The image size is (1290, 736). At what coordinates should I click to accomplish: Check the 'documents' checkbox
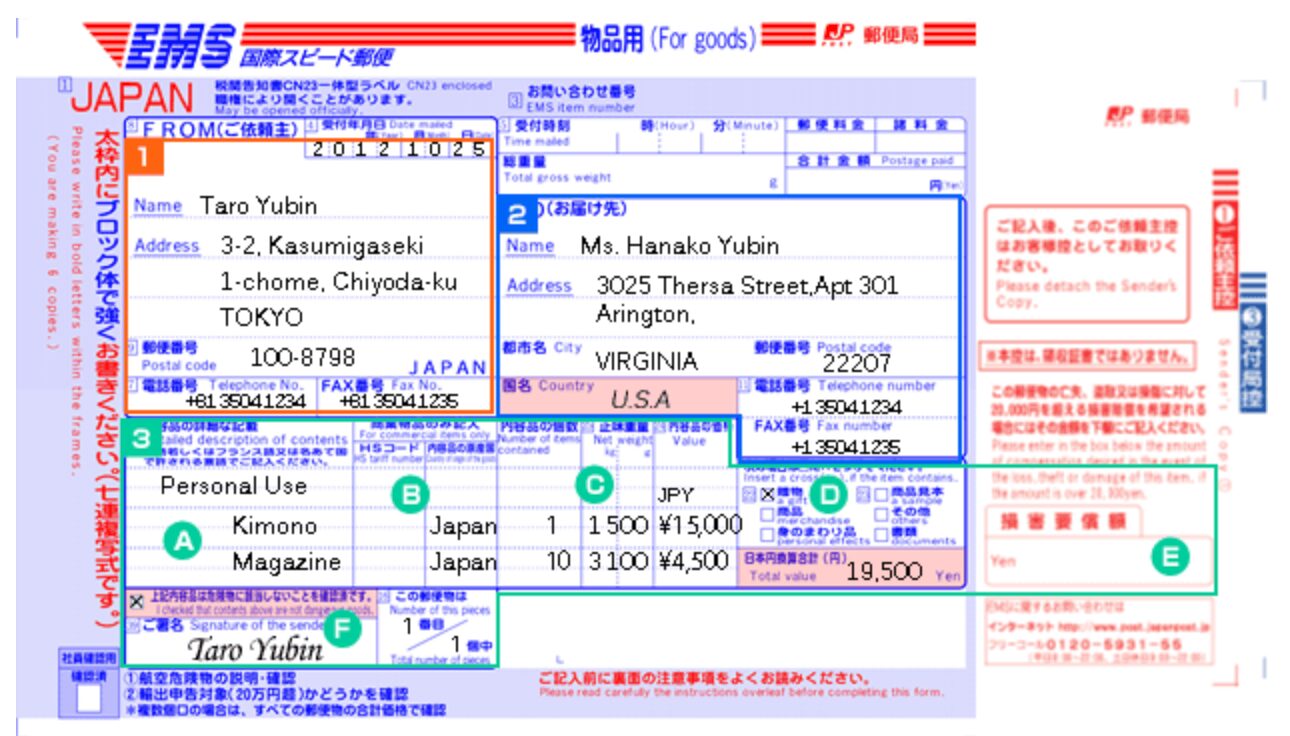881,535
